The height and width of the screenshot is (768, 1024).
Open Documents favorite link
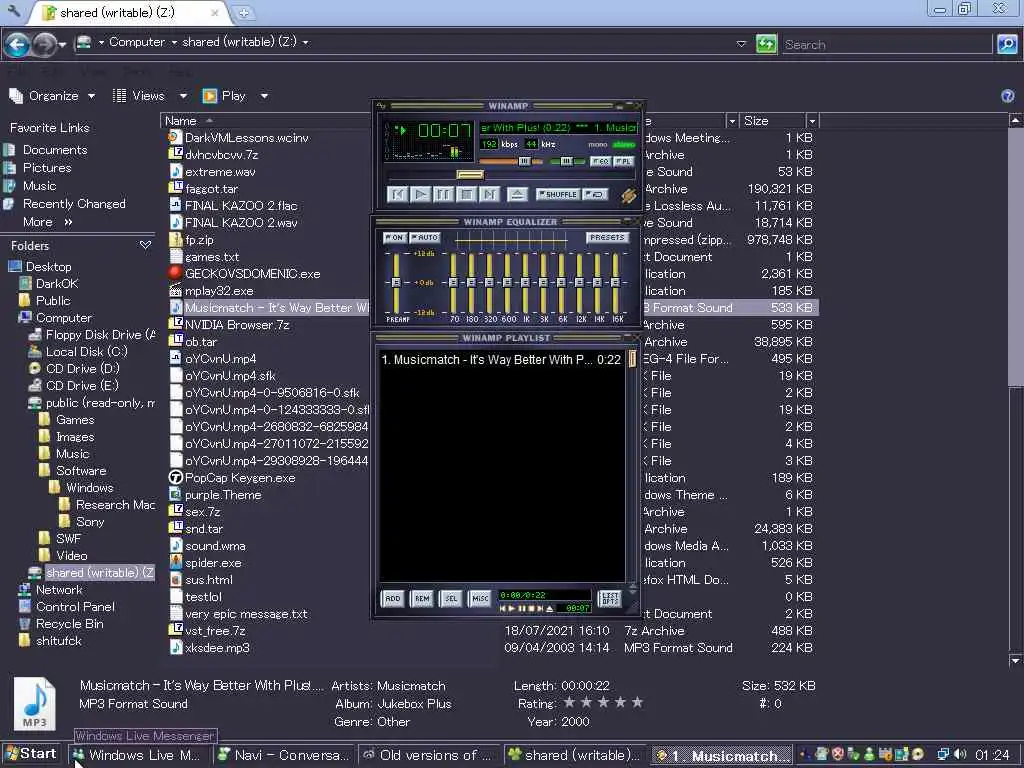55,150
